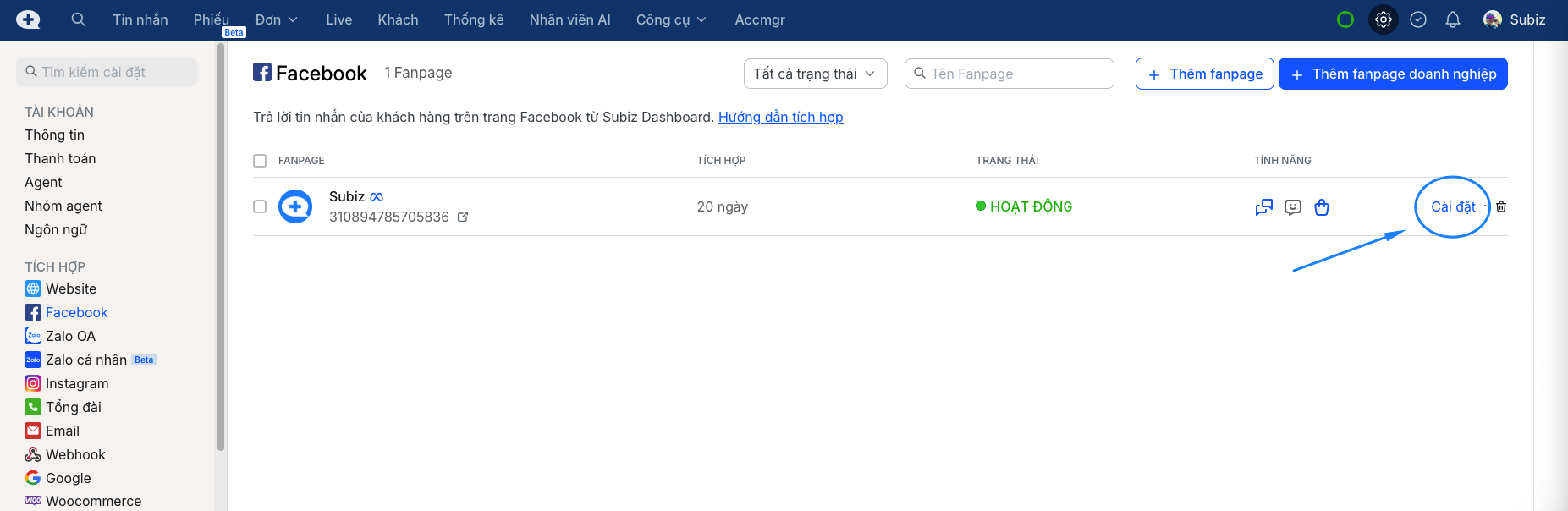Select 'Zalo OA' in integration sidebar
This screenshot has width=1568, height=511.
point(70,336)
